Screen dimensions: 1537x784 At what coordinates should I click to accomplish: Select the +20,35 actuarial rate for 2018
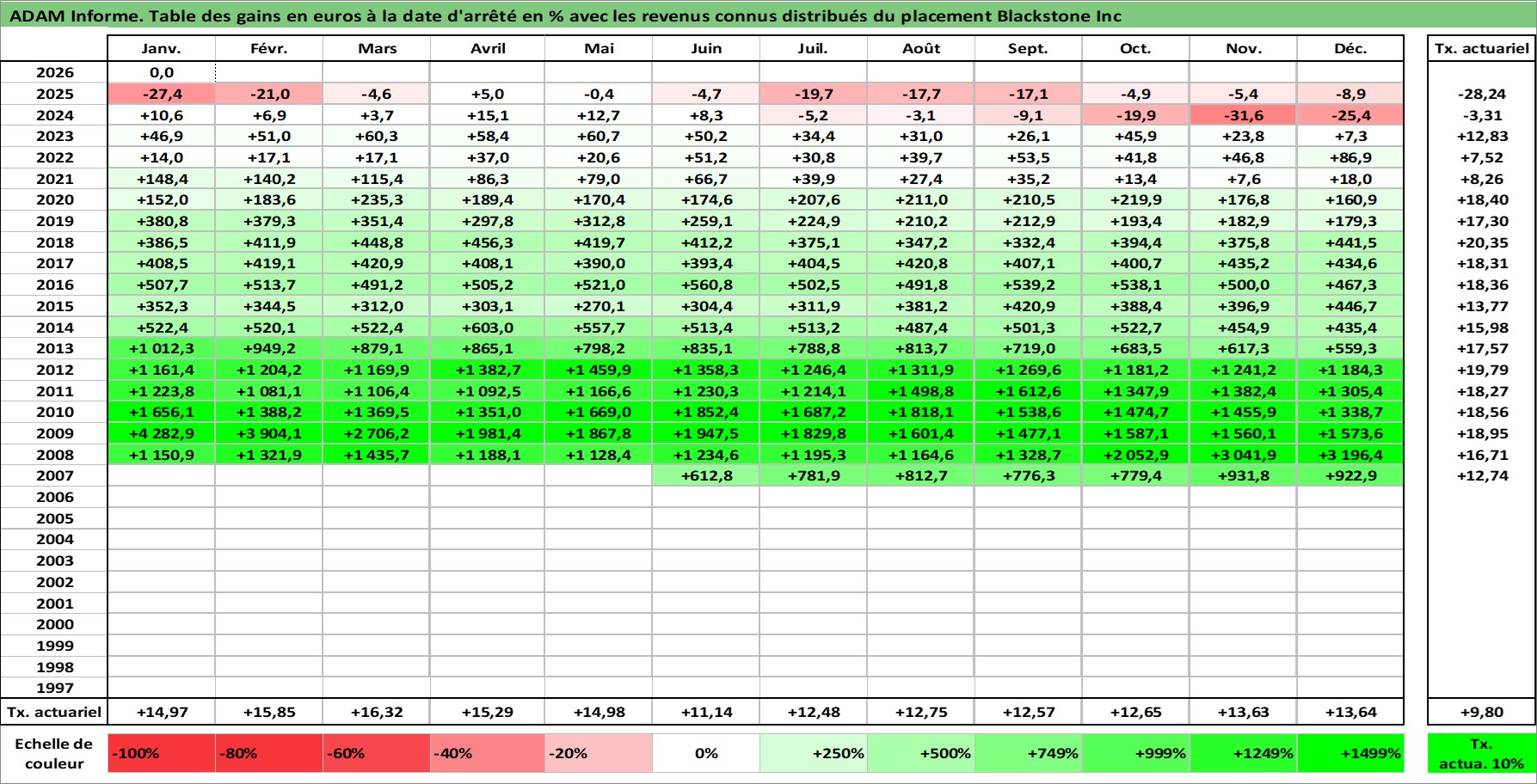pos(1482,243)
